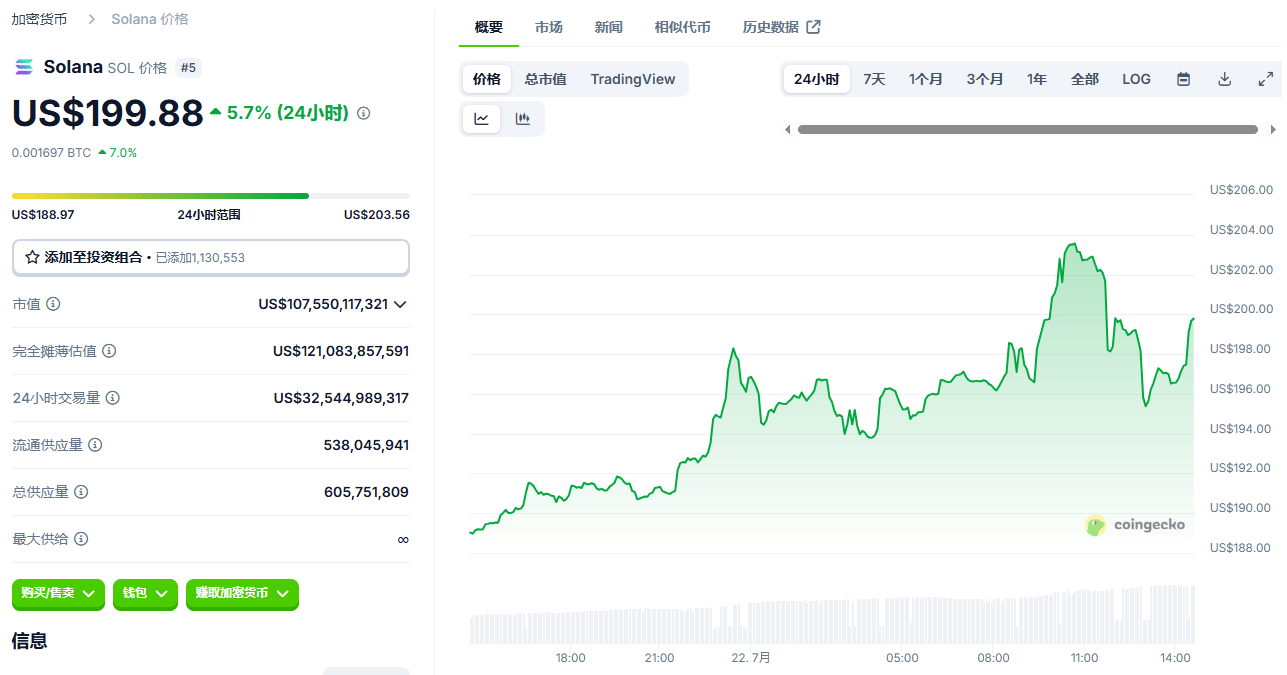This screenshot has height=675, width=1287.
Task: Select the 价格 chart toggle
Action: (x=487, y=79)
